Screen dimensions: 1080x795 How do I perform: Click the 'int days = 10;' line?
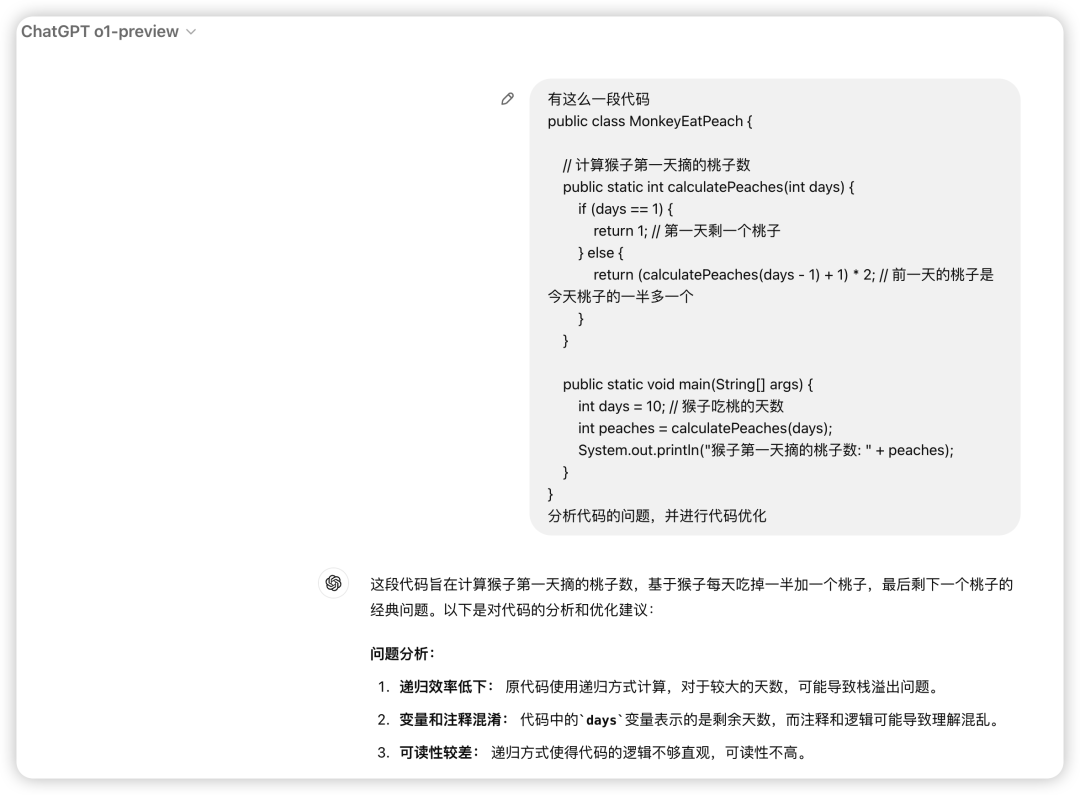click(680, 406)
